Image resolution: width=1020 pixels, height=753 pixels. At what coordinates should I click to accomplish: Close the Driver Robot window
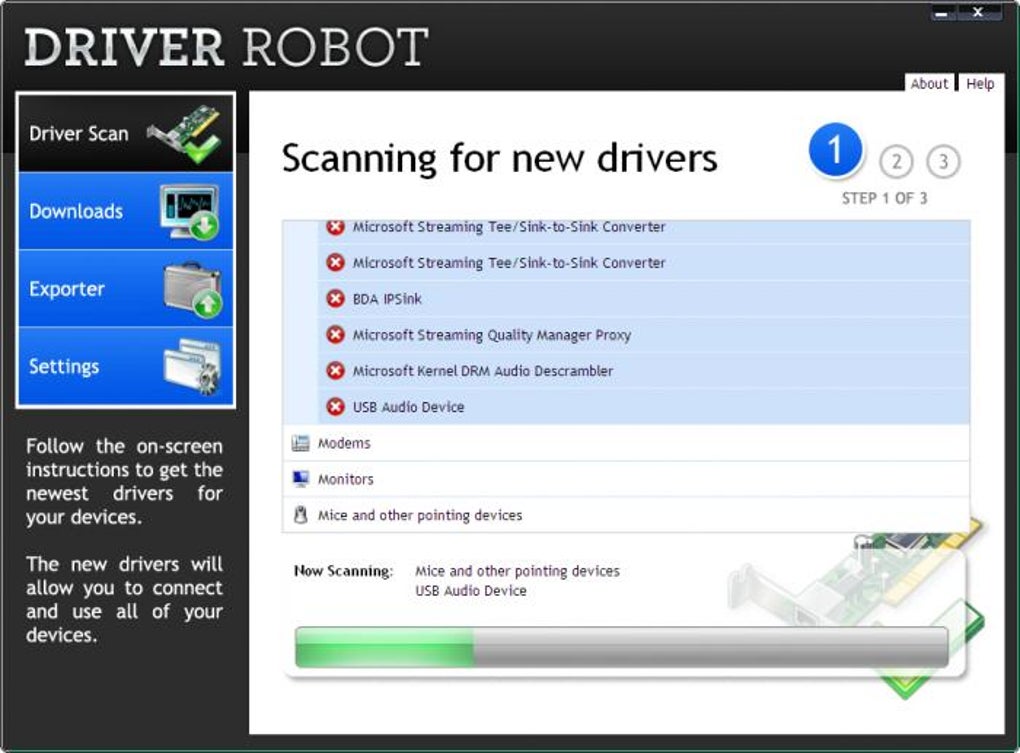coord(978,12)
